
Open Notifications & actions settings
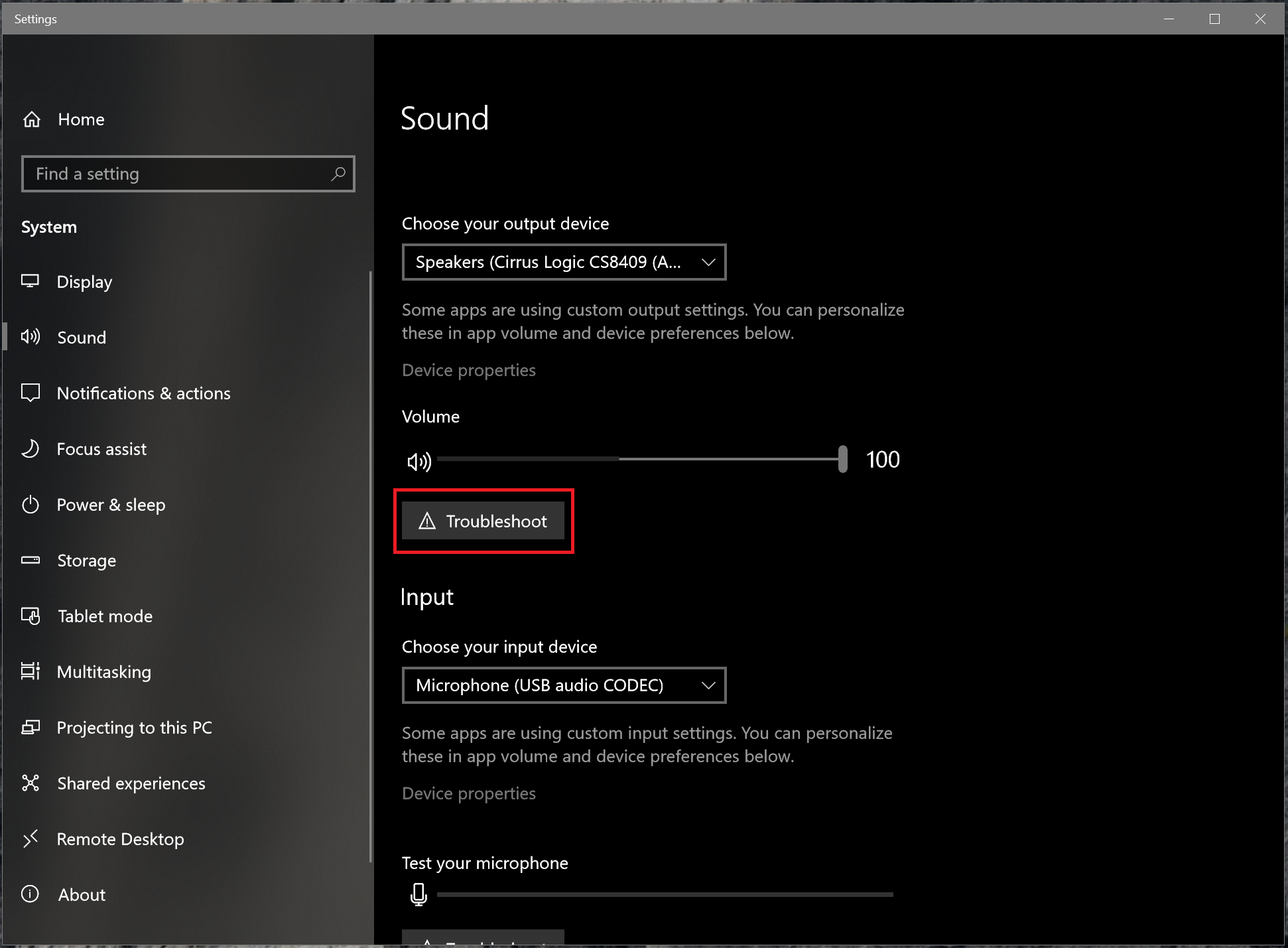[x=143, y=393]
